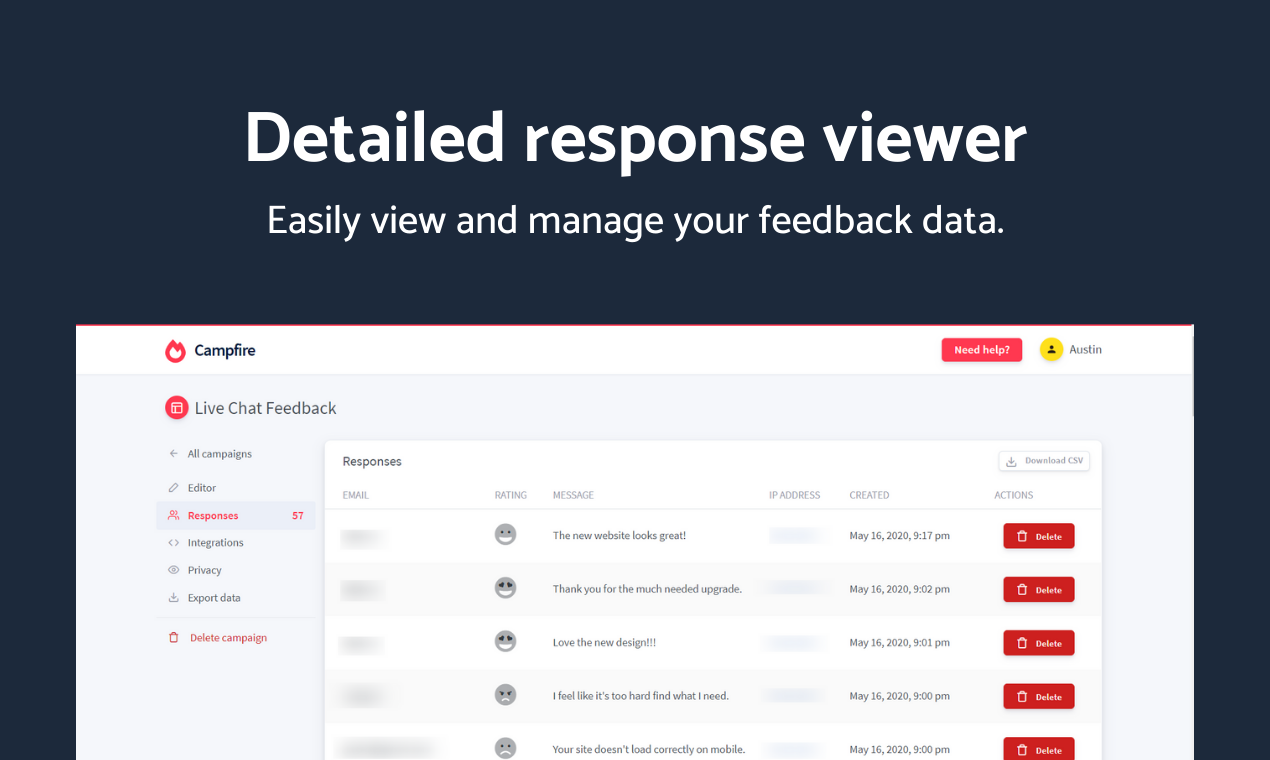The height and width of the screenshot is (760, 1270).
Task: Click the download icon beside Export data
Action: 174,598
